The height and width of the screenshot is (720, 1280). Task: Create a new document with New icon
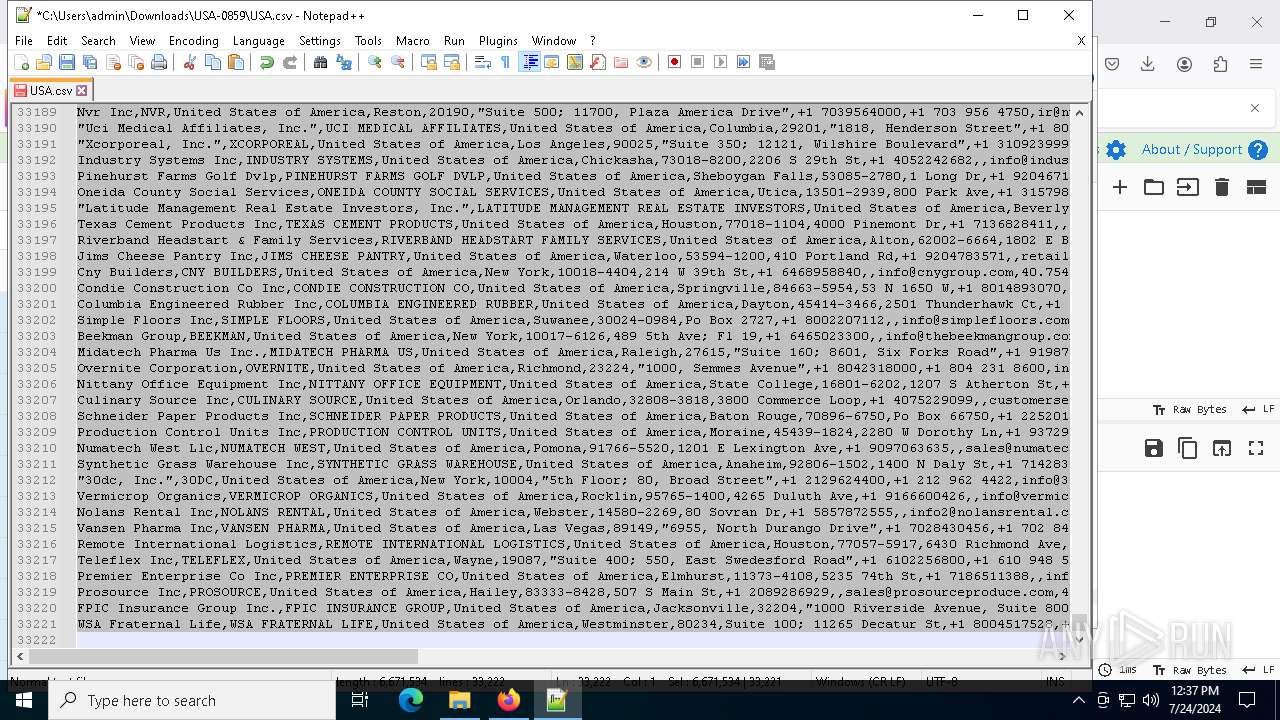[21, 62]
